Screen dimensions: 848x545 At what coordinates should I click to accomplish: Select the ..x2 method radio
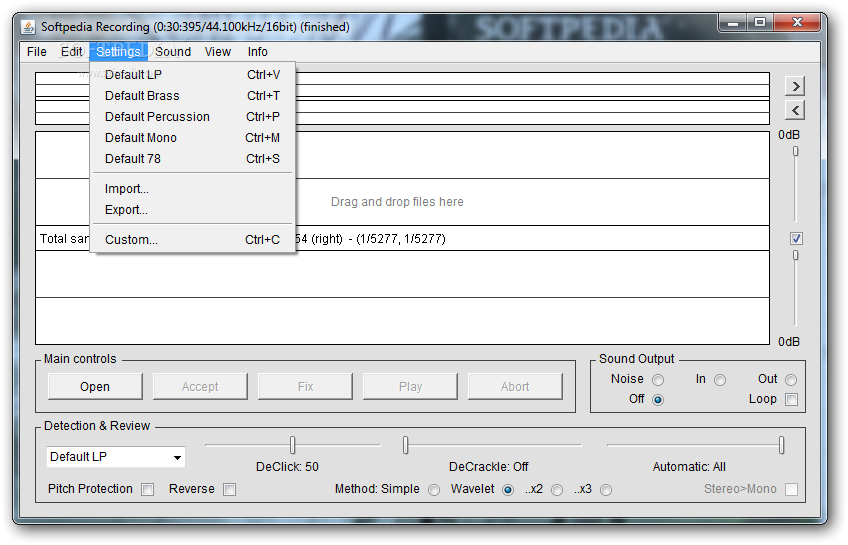[x=556, y=490]
